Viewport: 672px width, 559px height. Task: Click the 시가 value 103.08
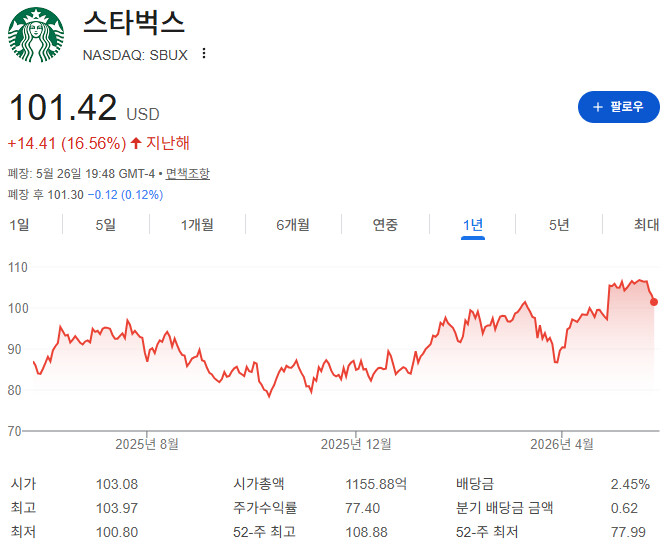click(117, 484)
